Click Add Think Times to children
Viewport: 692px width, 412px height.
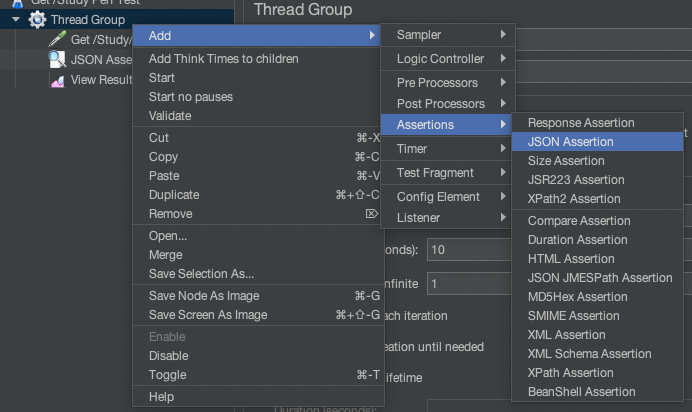coord(223,59)
